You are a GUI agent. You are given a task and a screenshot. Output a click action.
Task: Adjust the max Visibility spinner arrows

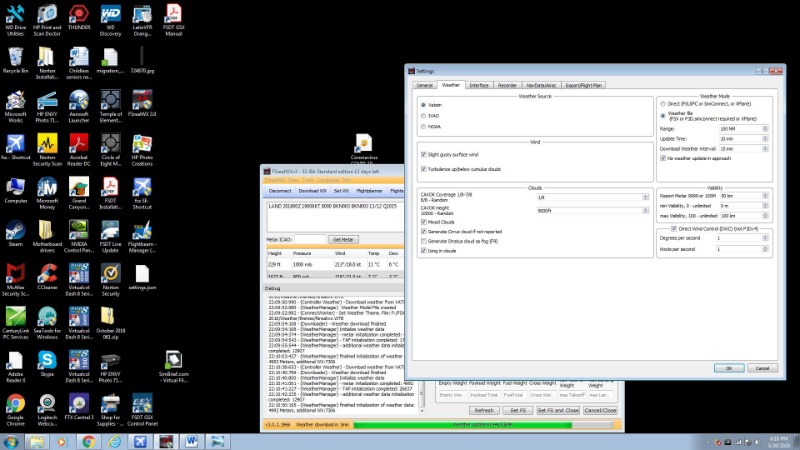click(765, 215)
